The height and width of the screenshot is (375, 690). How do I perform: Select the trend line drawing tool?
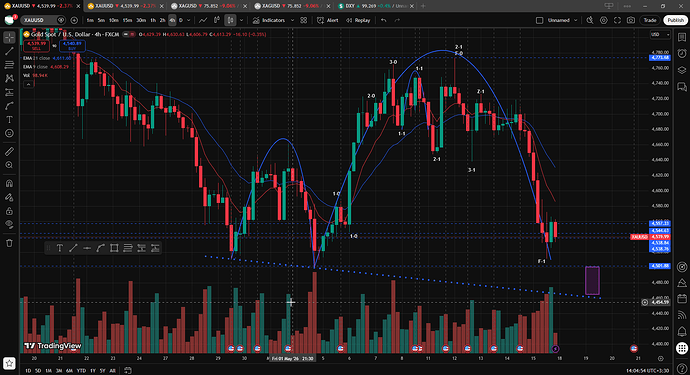(9, 51)
